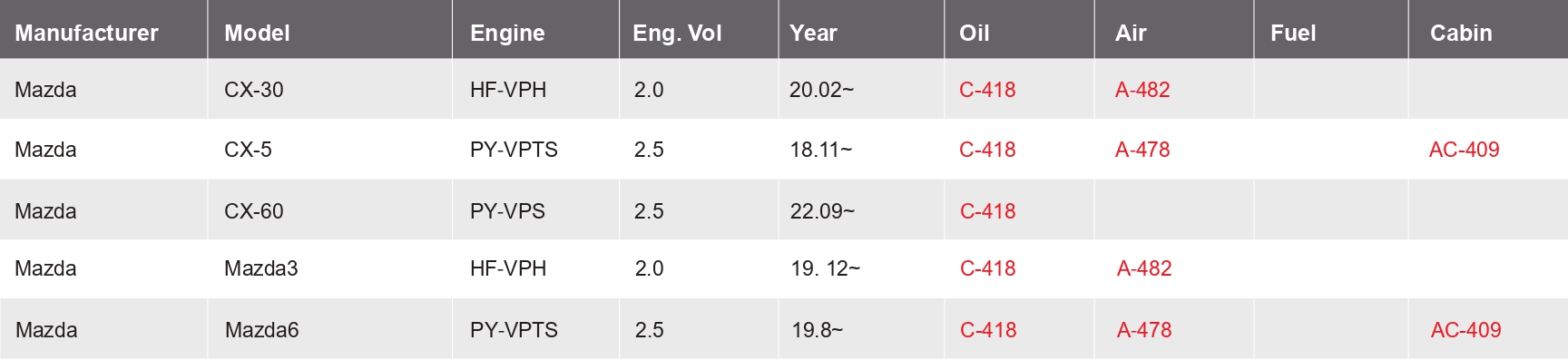
Task: Open the AC-409 cabin filter link for CX-5
Action: [1464, 150]
